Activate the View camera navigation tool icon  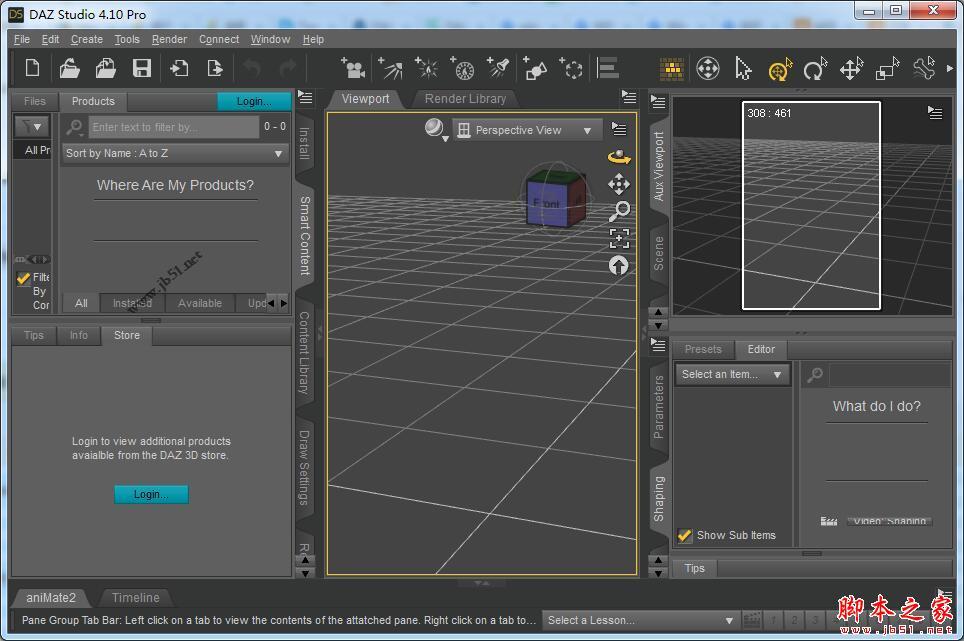tap(708, 68)
